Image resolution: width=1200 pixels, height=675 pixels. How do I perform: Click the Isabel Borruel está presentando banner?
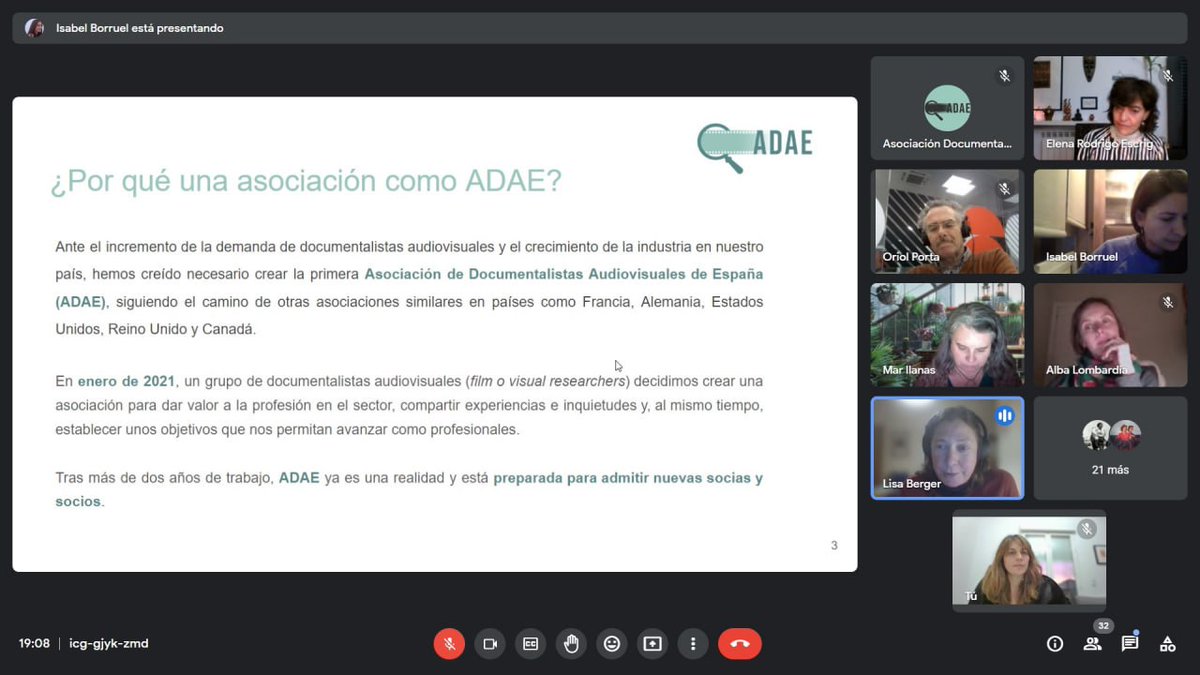tap(599, 28)
